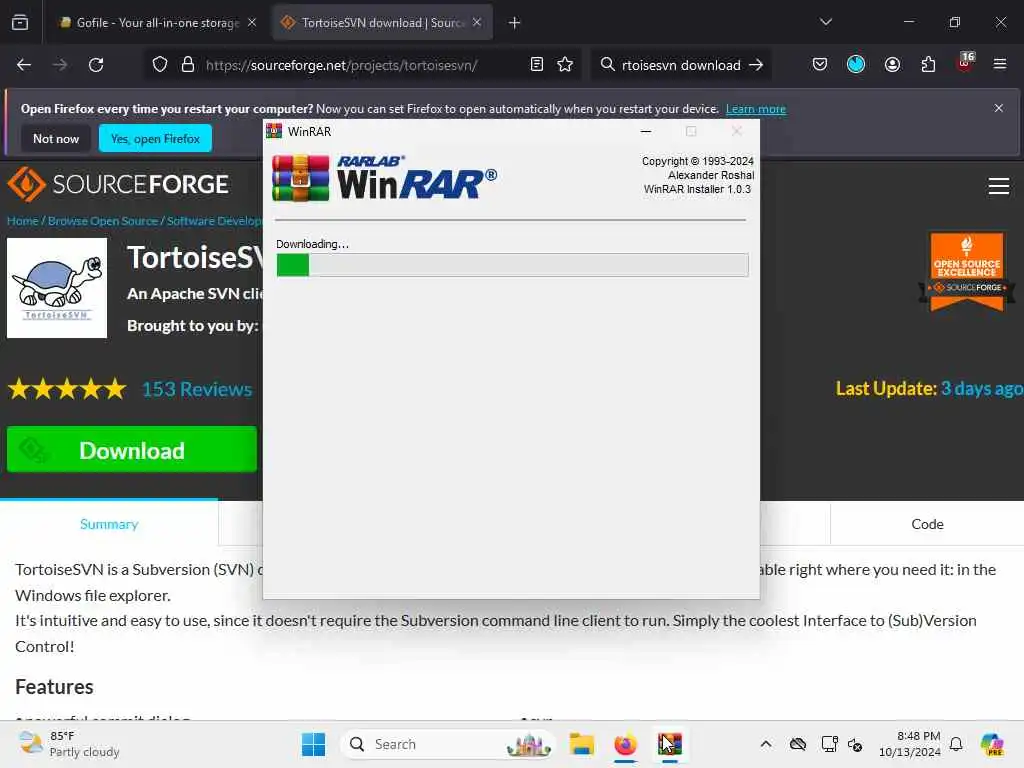
Task: Open the tracking protection shield icon
Action: pos(160,65)
